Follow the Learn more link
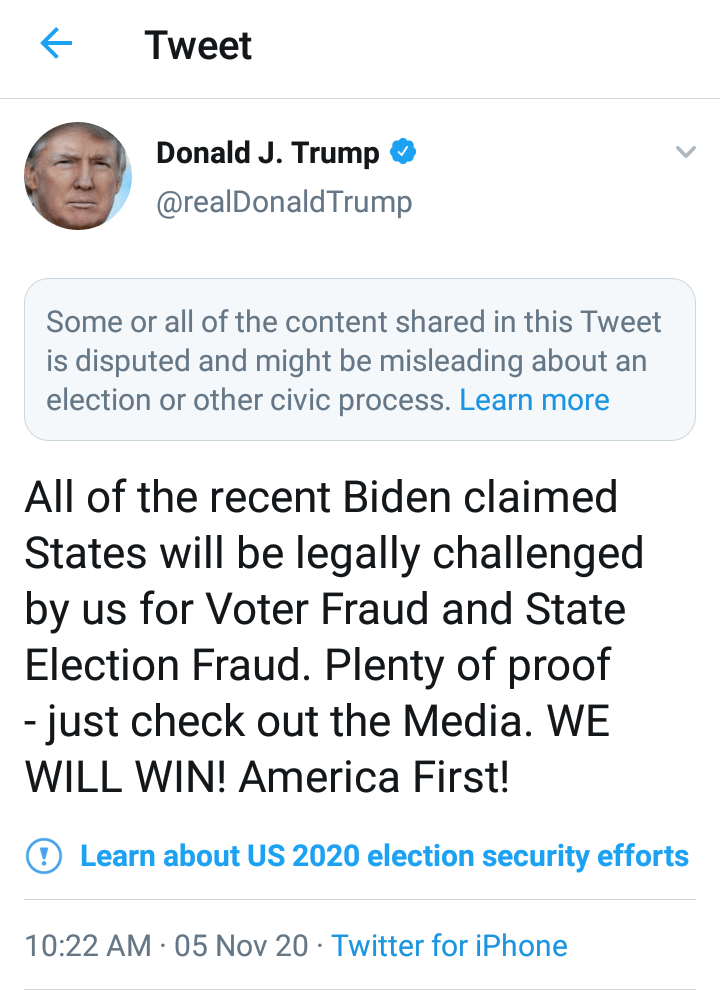Viewport: 720px width, 996px height. 534,400
